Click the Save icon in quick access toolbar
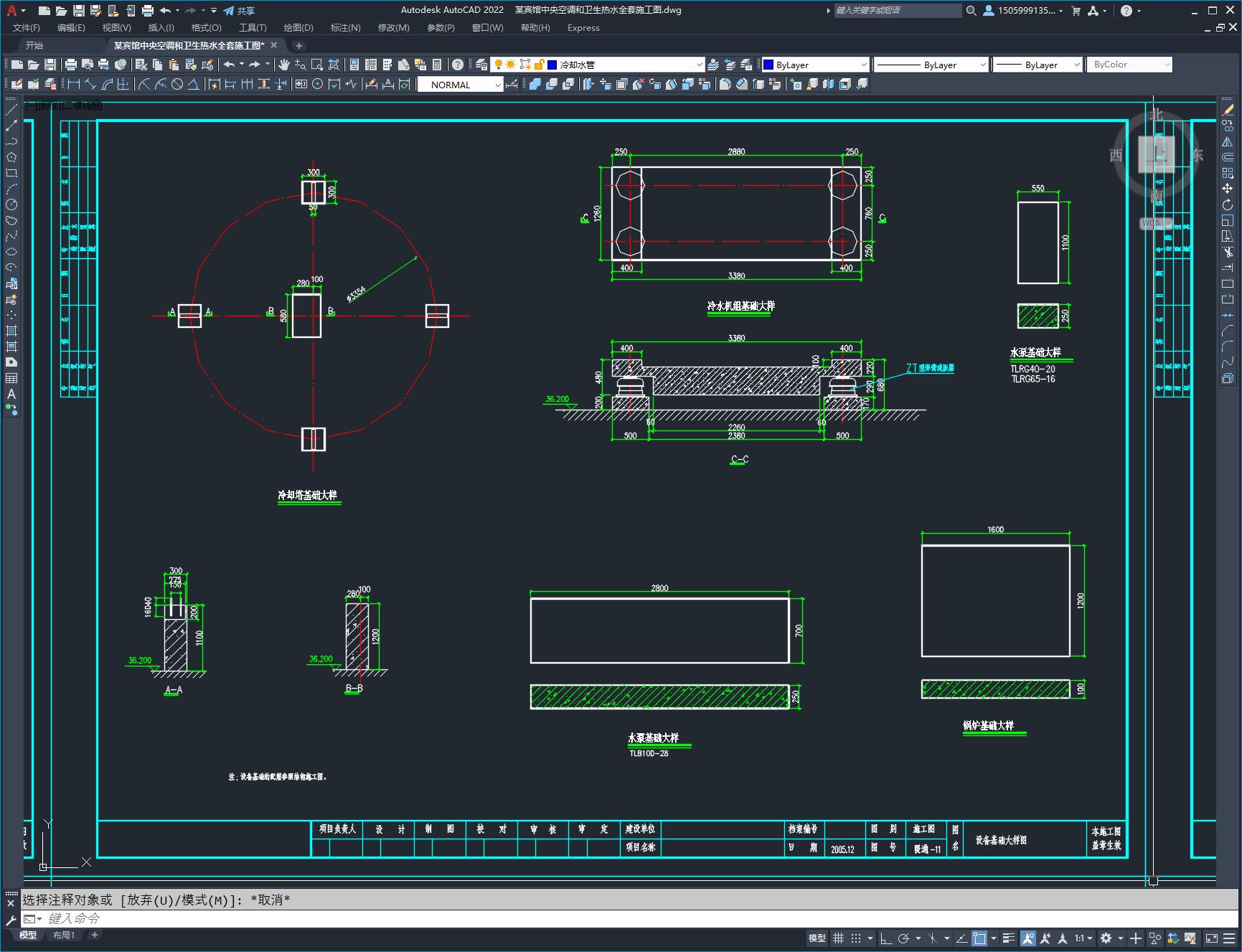The width and height of the screenshot is (1242, 952). click(79, 11)
